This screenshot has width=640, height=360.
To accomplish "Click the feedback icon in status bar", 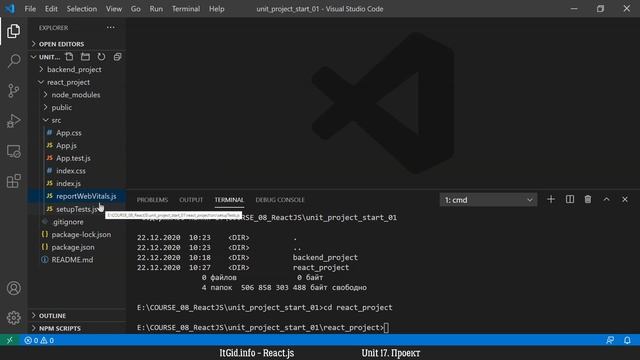I will (610, 340).
